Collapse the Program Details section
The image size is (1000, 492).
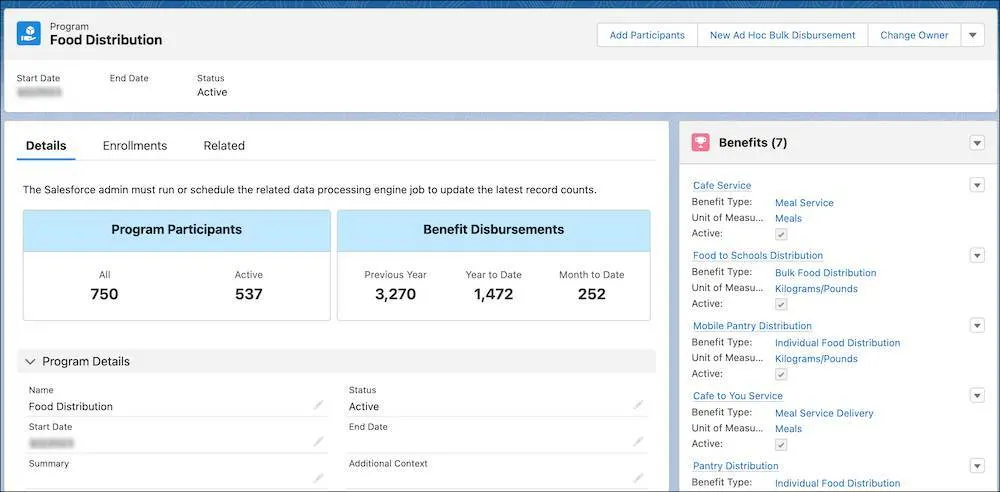[30, 361]
